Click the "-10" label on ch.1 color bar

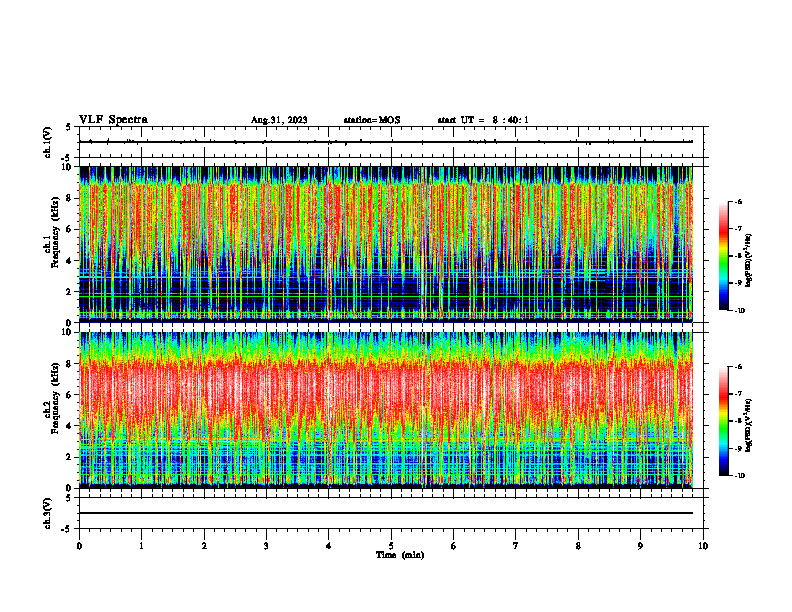tap(740, 311)
